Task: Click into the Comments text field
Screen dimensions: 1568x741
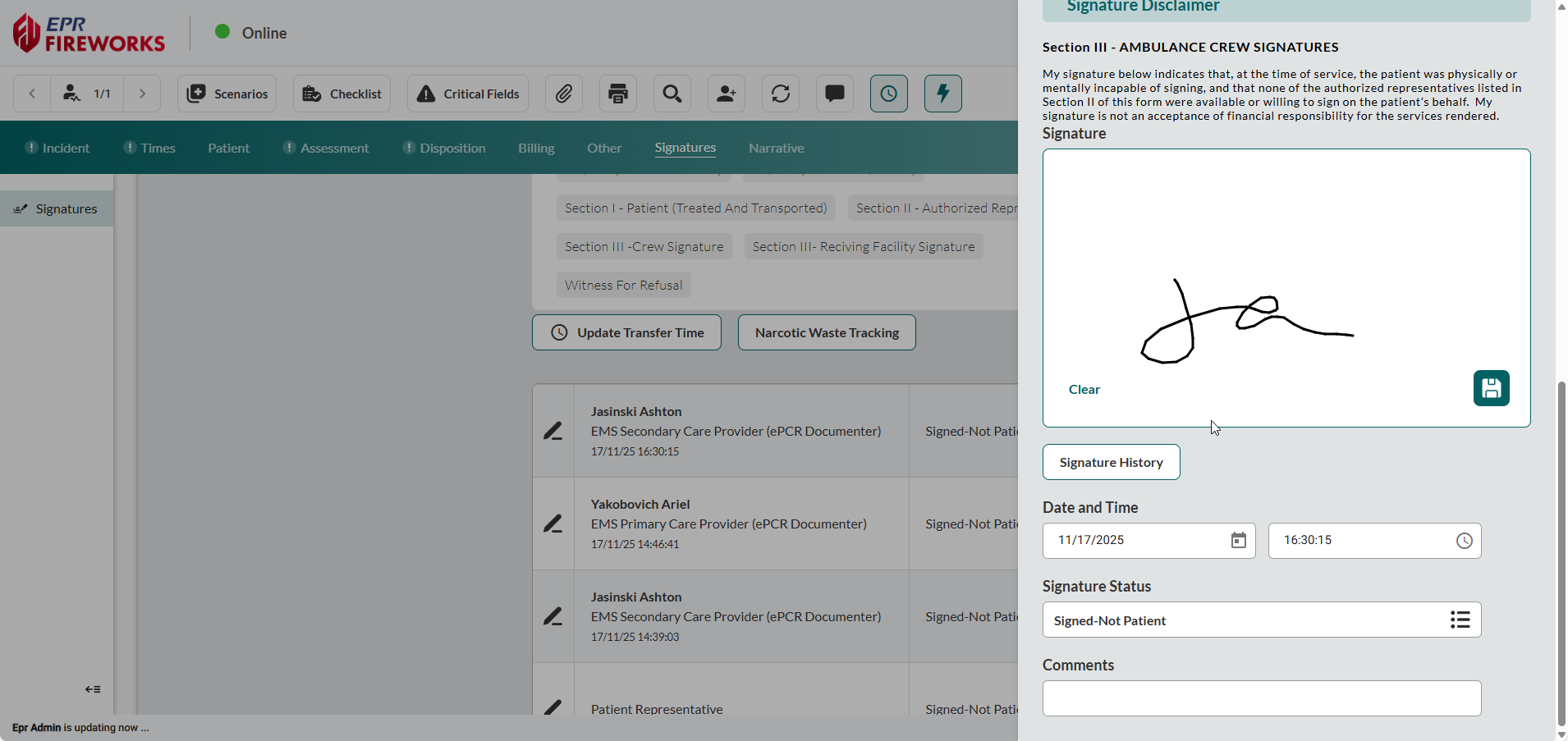Action: pyautogui.click(x=1261, y=698)
